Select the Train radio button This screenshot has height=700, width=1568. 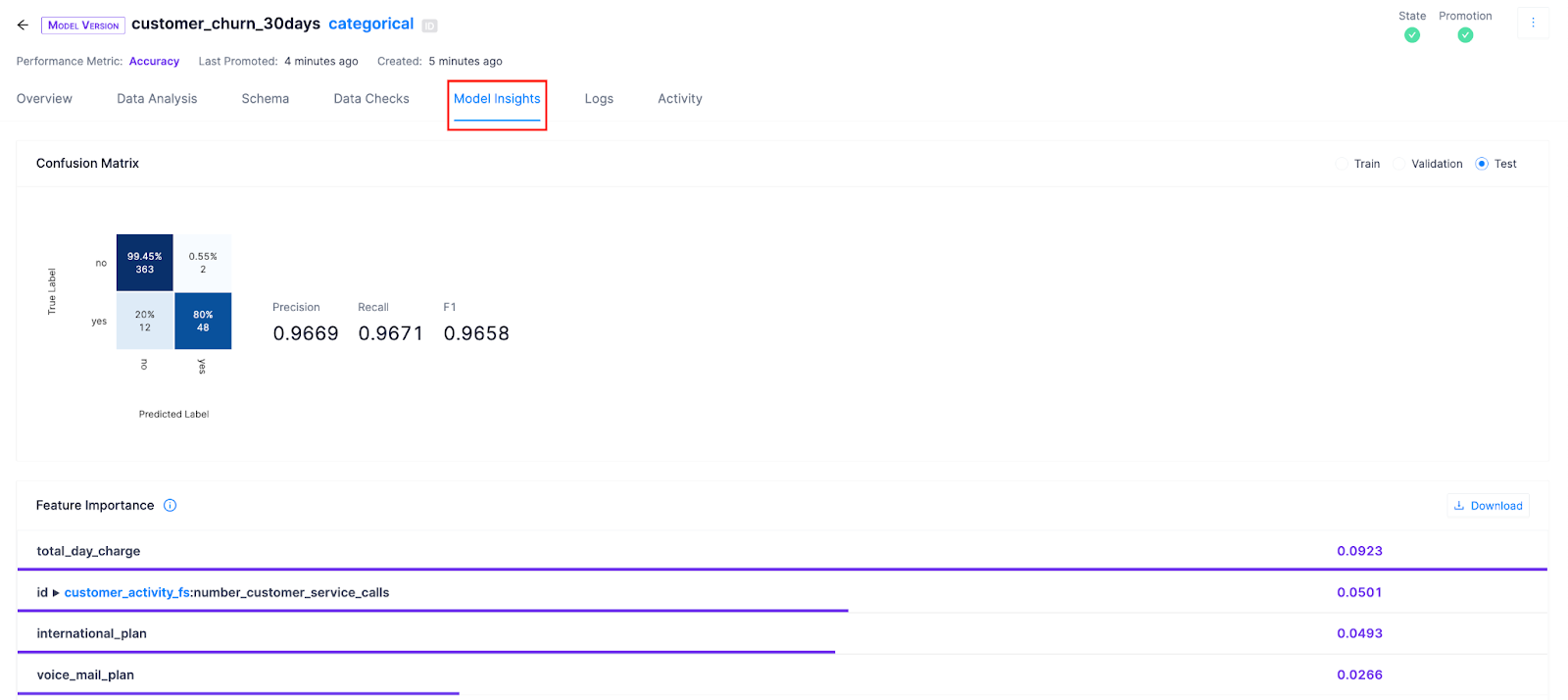[x=1342, y=164]
